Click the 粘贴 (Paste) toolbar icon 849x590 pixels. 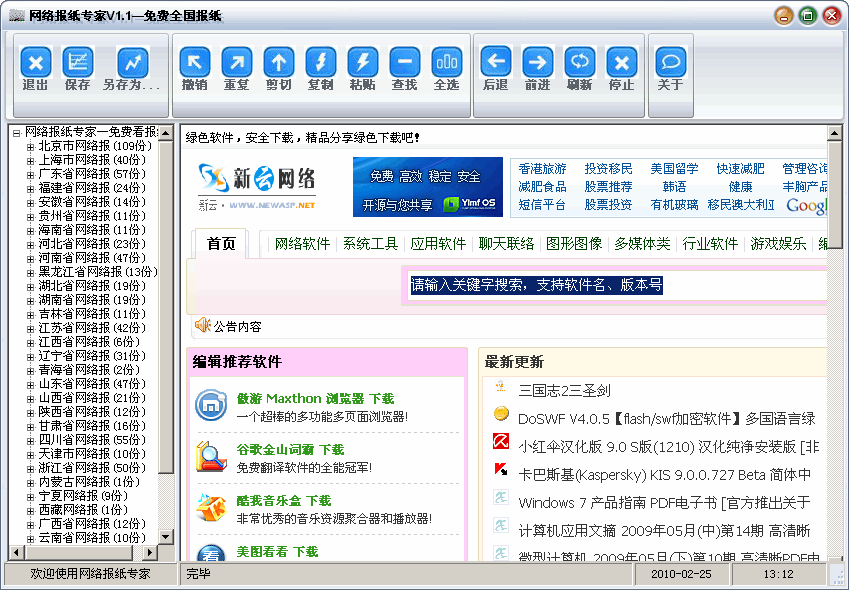363,62
